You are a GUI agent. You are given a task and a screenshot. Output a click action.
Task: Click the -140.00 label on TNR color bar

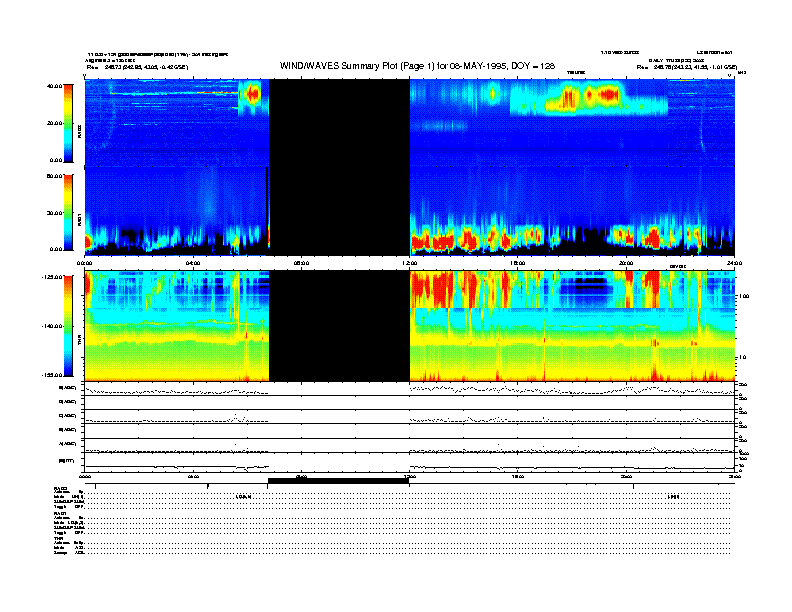click(53, 326)
